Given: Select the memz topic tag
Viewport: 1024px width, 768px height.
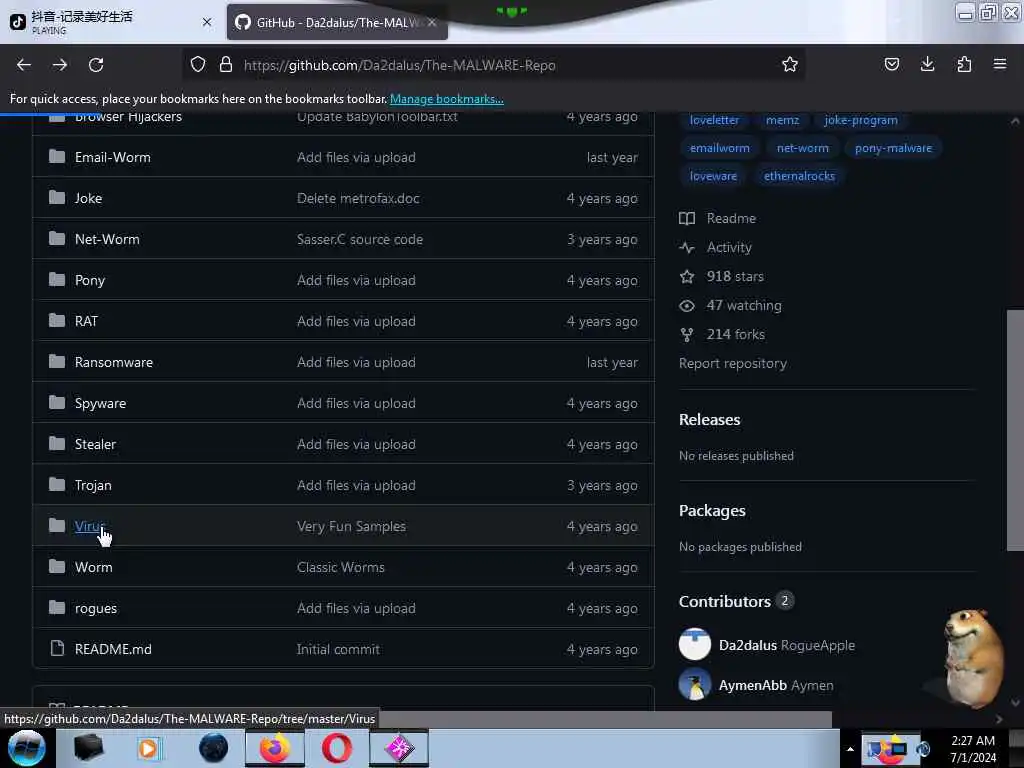Looking at the screenshot, I should (x=782, y=120).
